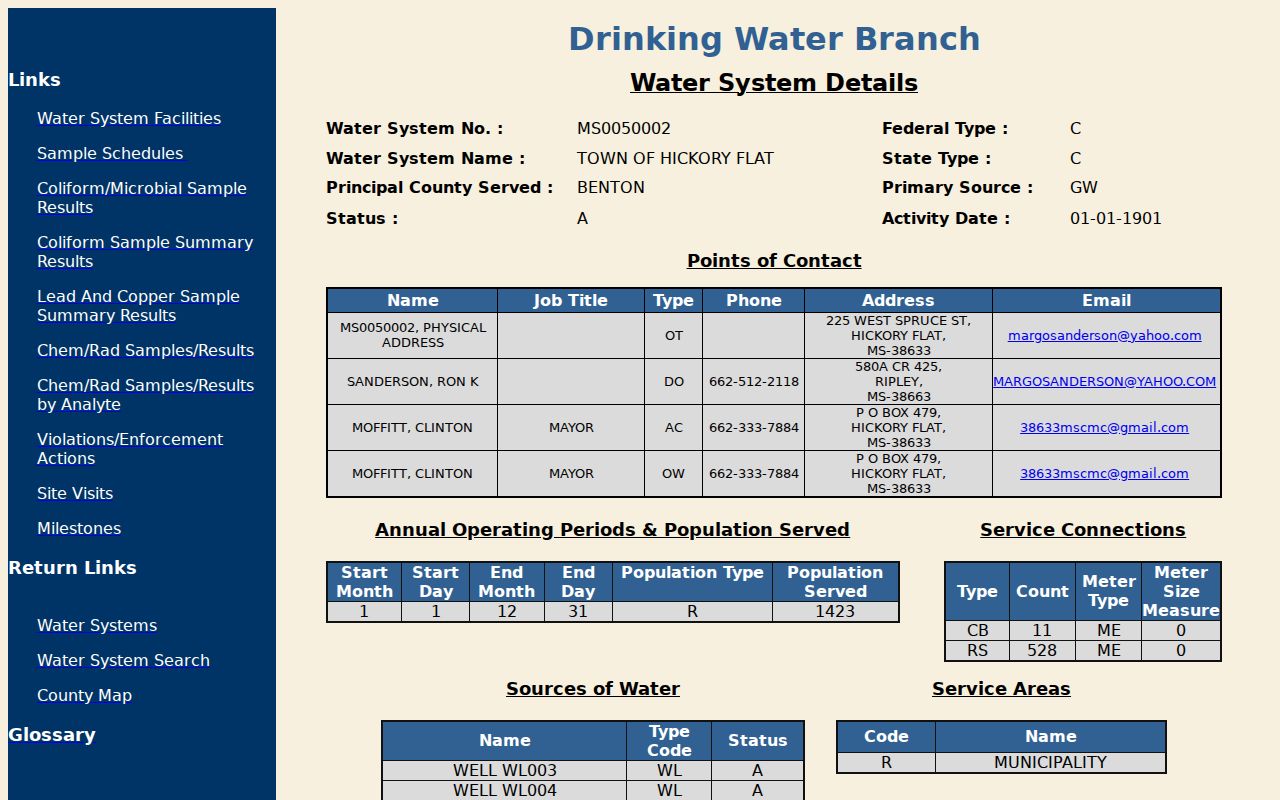The height and width of the screenshot is (800, 1280).
Task: Click the email link in the AC type row
Action: [1104, 428]
